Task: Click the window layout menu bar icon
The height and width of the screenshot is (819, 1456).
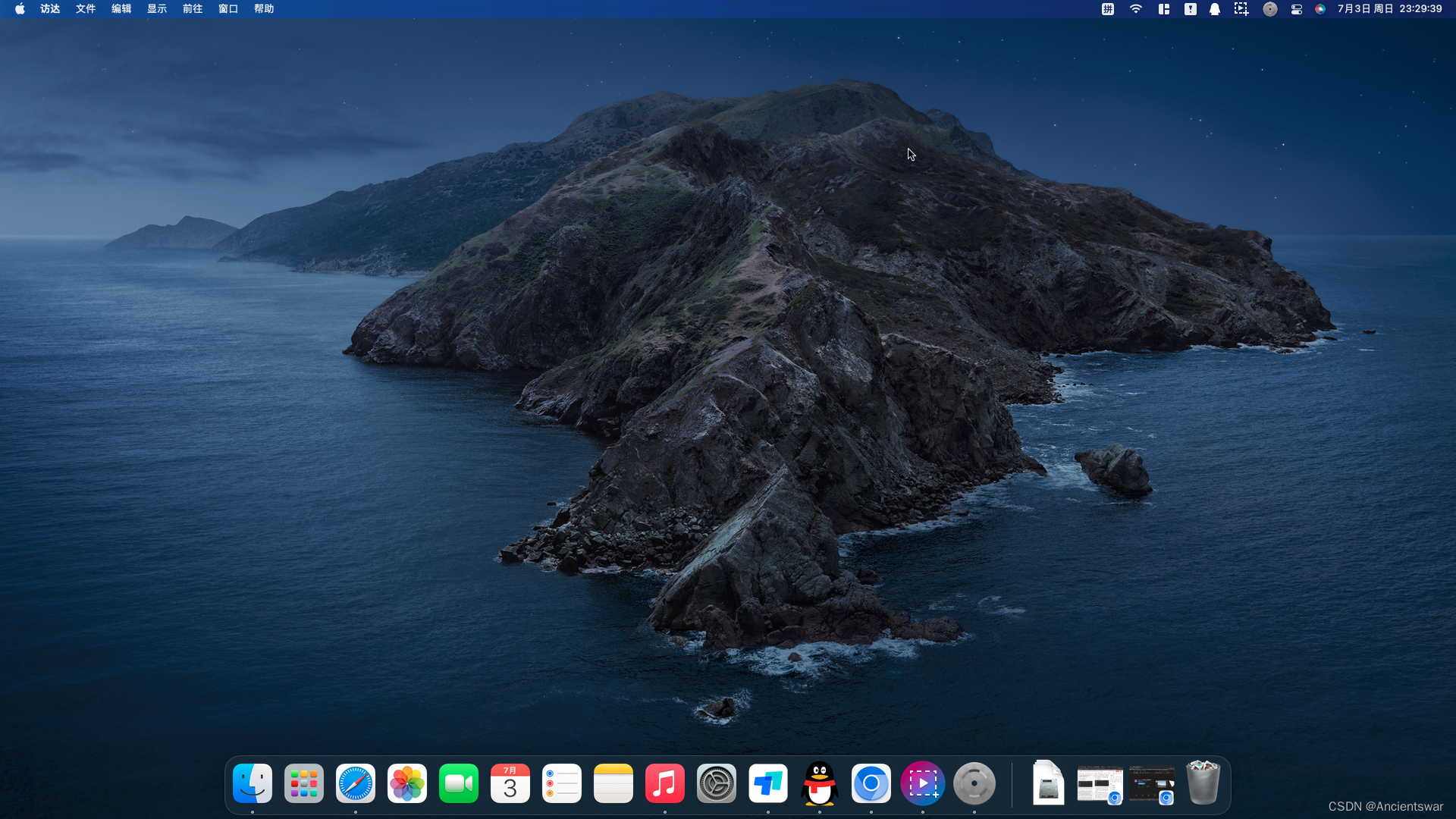Action: [1164, 9]
